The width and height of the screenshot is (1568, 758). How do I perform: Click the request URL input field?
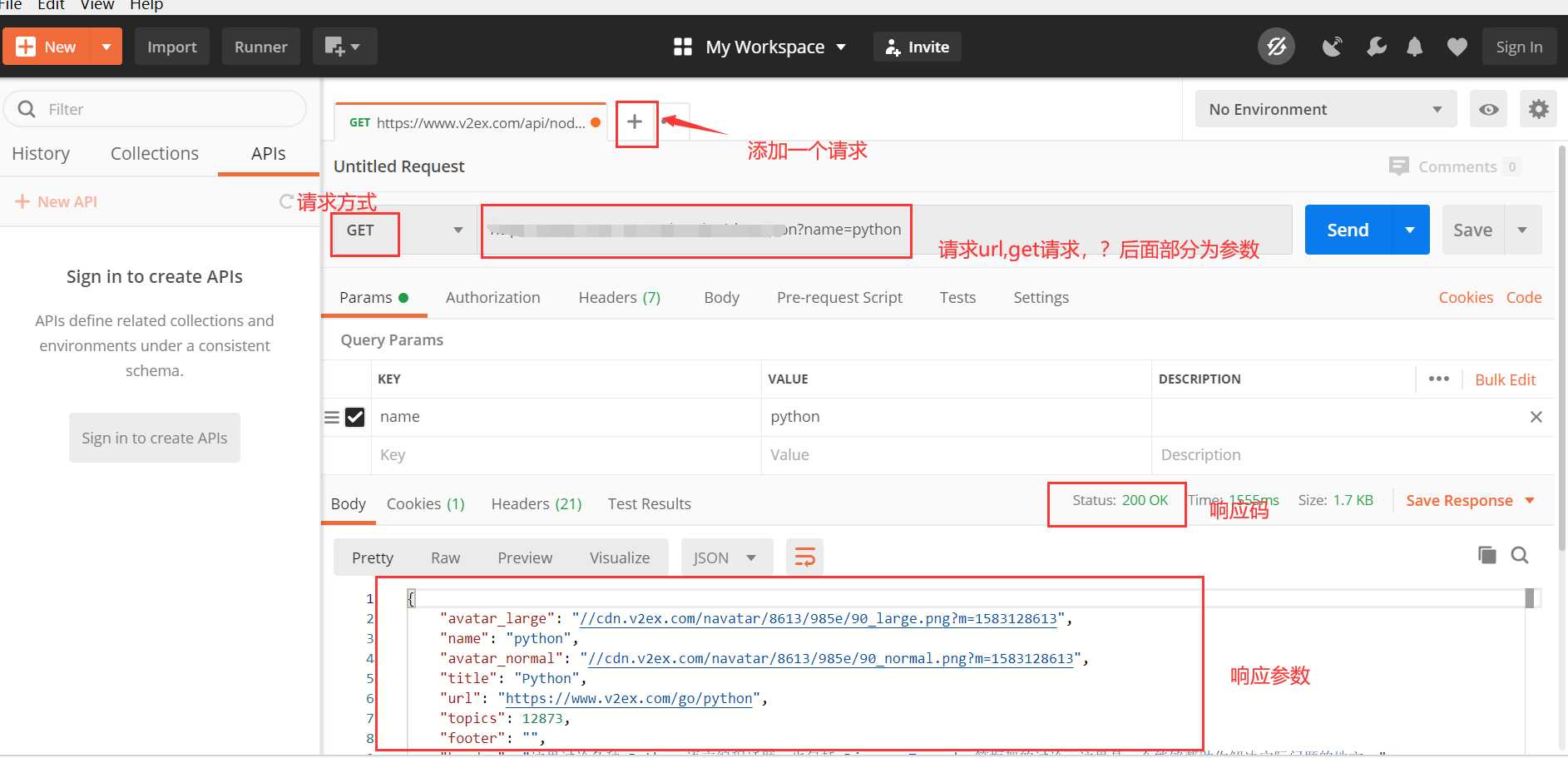pos(885,230)
